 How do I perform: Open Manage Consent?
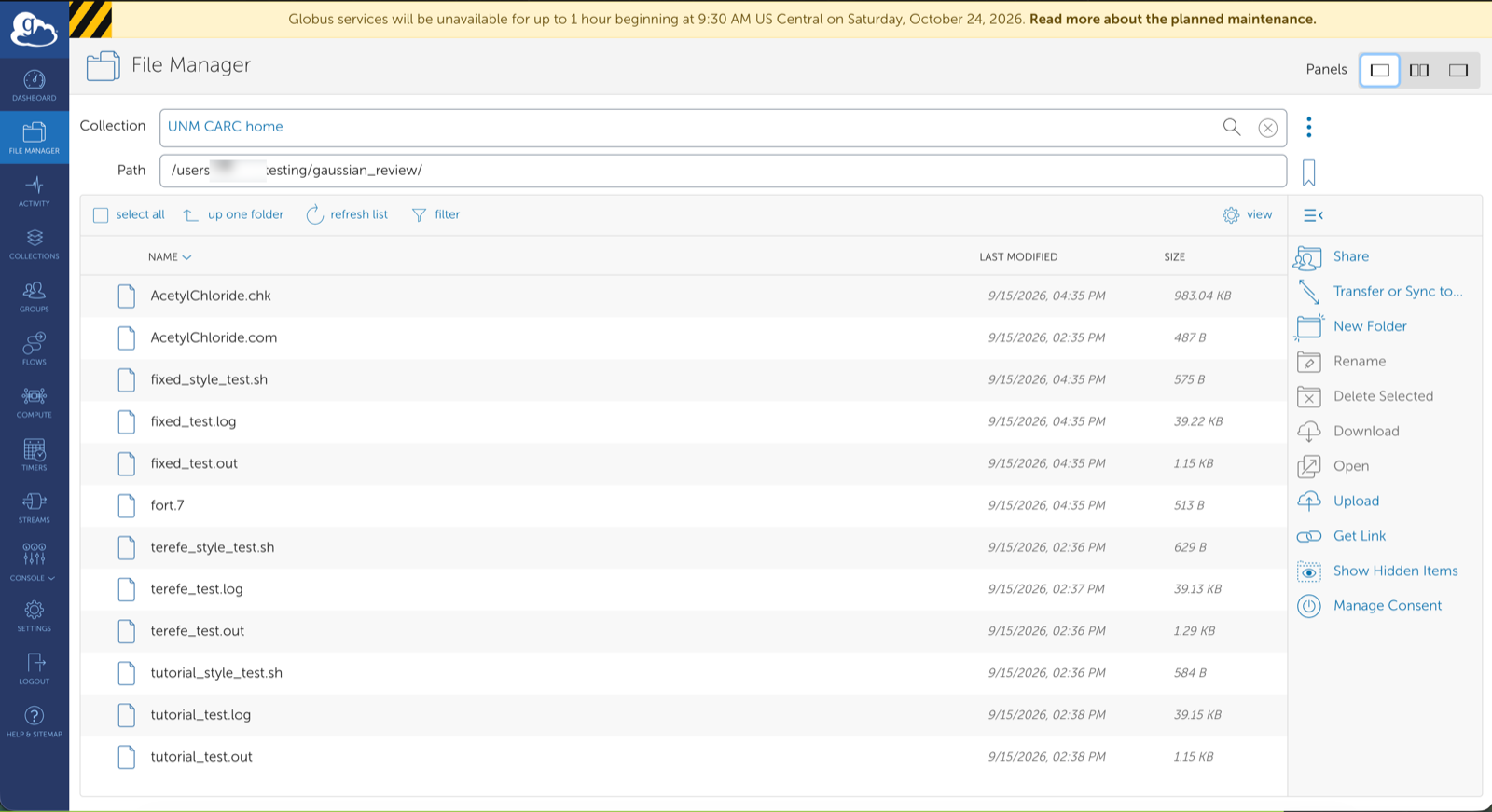pos(1369,606)
